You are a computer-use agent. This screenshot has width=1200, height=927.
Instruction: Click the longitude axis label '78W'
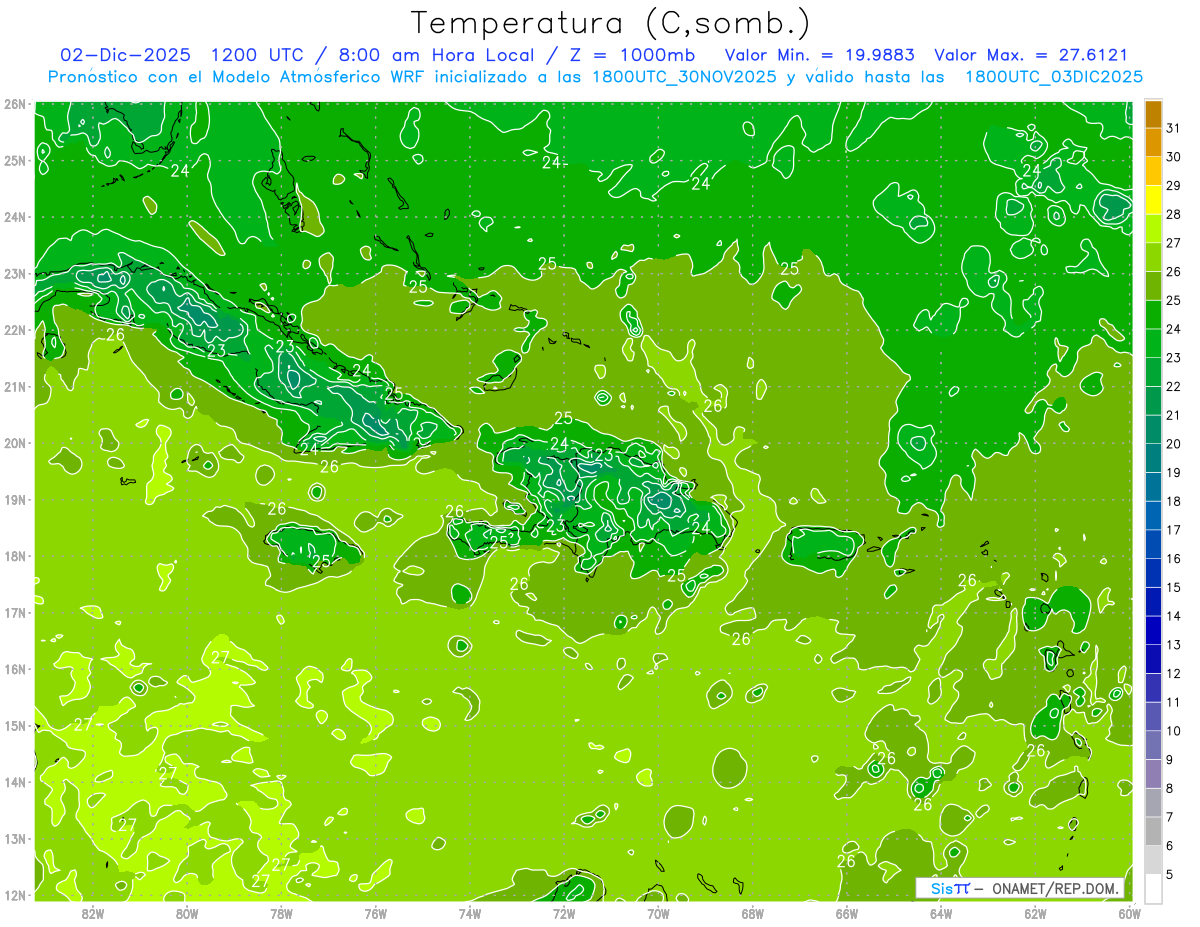click(281, 913)
